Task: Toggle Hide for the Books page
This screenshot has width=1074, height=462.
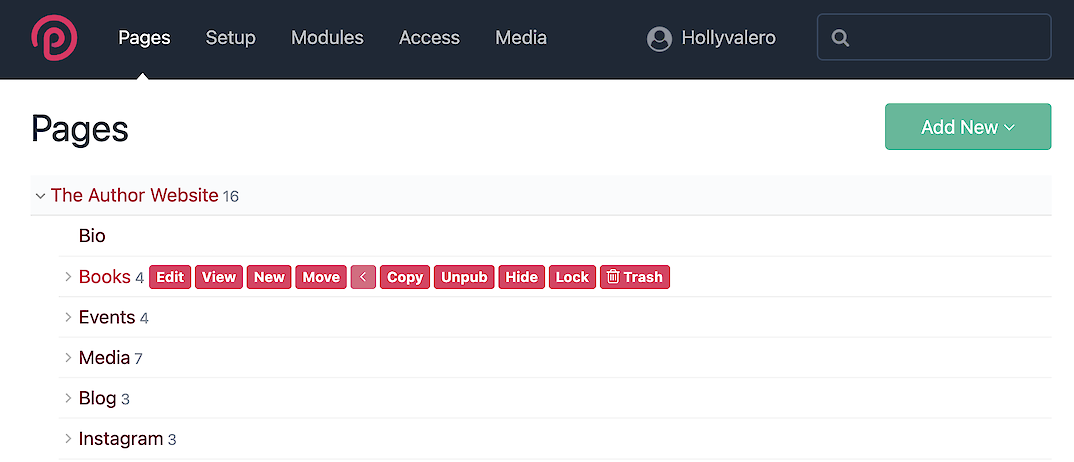Action: click(x=521, y=277)
